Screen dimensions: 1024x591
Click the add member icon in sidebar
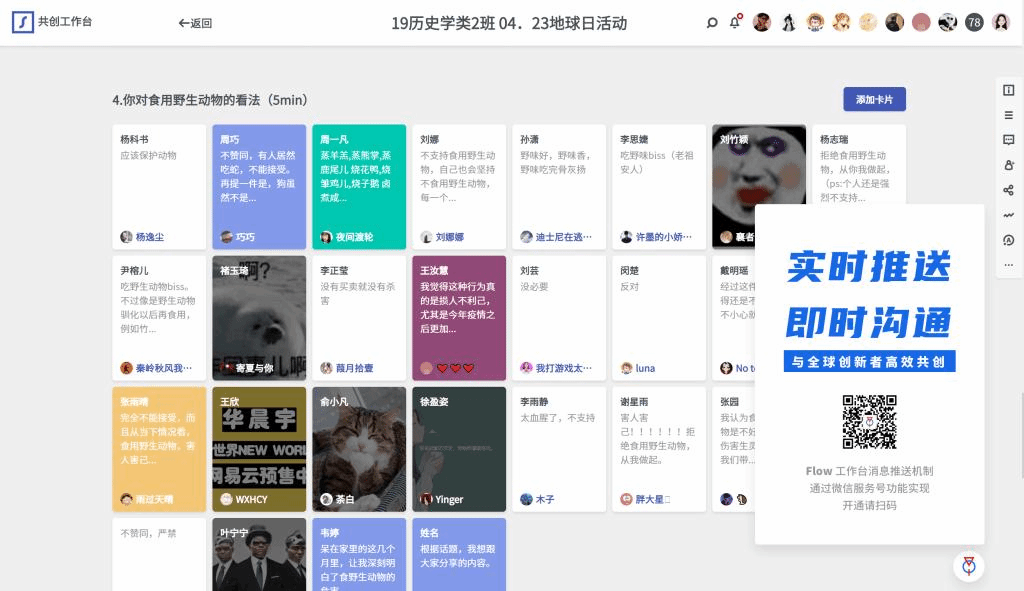point(1008,165)
